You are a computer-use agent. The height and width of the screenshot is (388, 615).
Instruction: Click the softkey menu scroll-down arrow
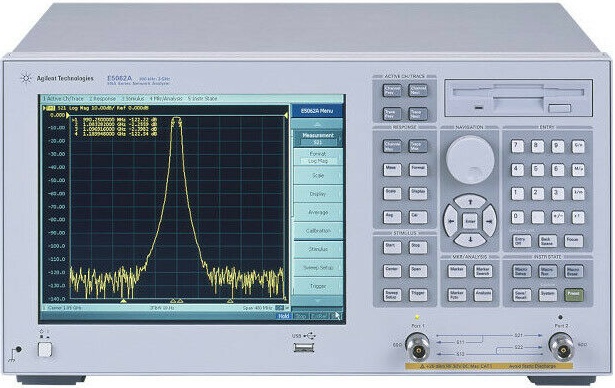pyautogui.click(x=318, y=301)
